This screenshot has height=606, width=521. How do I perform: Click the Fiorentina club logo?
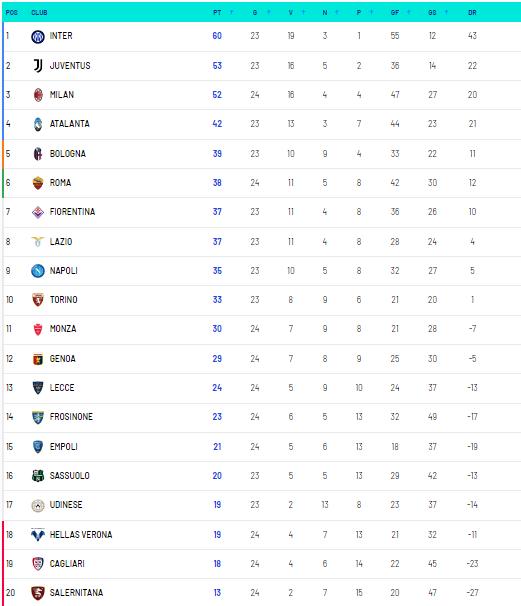click(37, 212)
